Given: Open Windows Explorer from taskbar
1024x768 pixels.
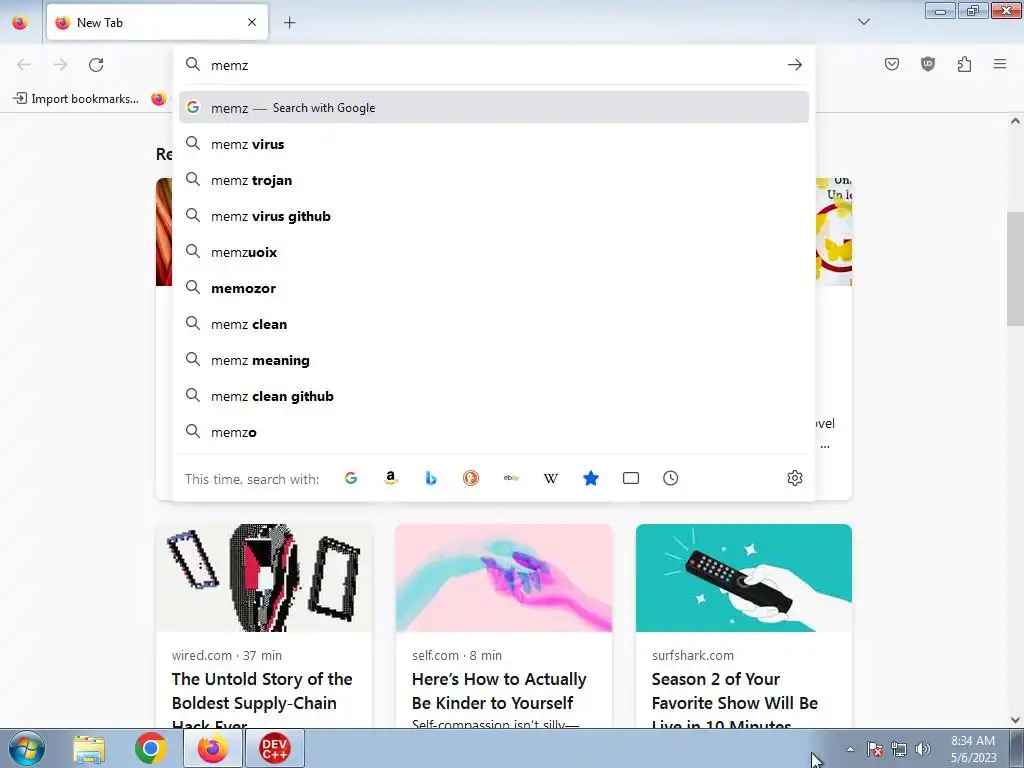Looking at the screenshot, I should click(x=89, y=748).
